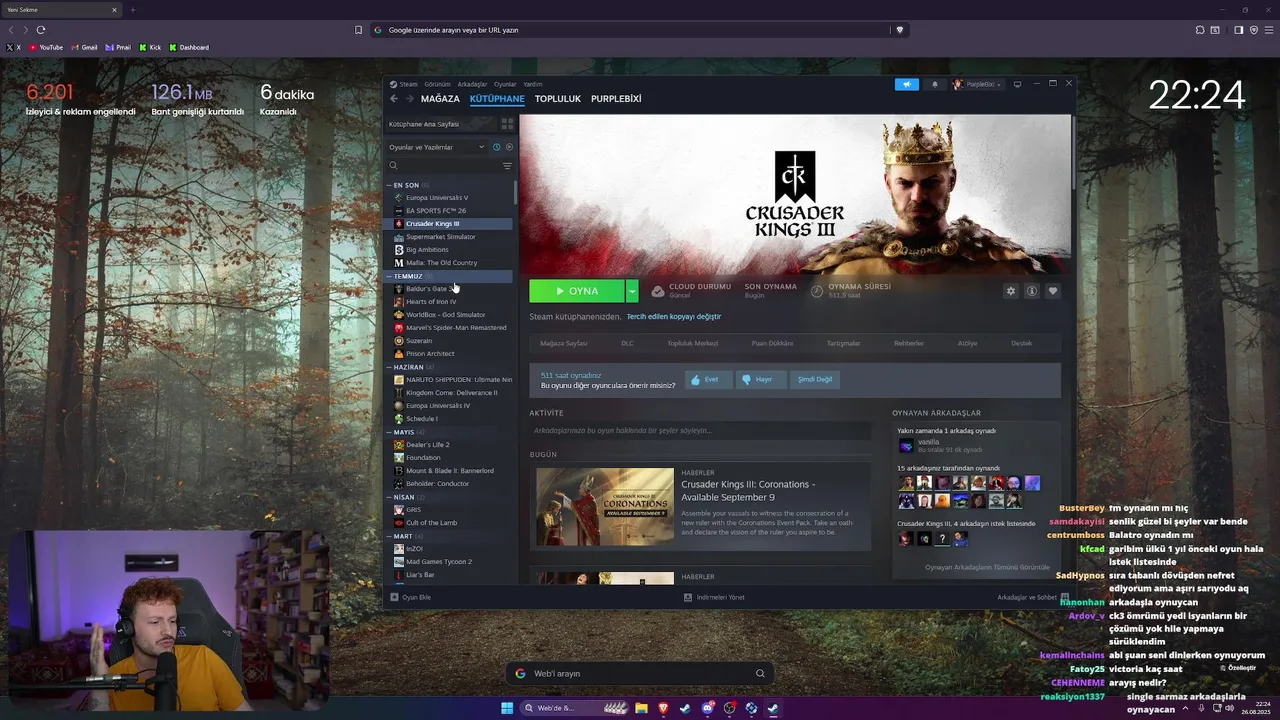Image resolution: width=1280 pixels, height=720 pixels.
Task: Collapse the EN SON category
Action: coord(390,185)
